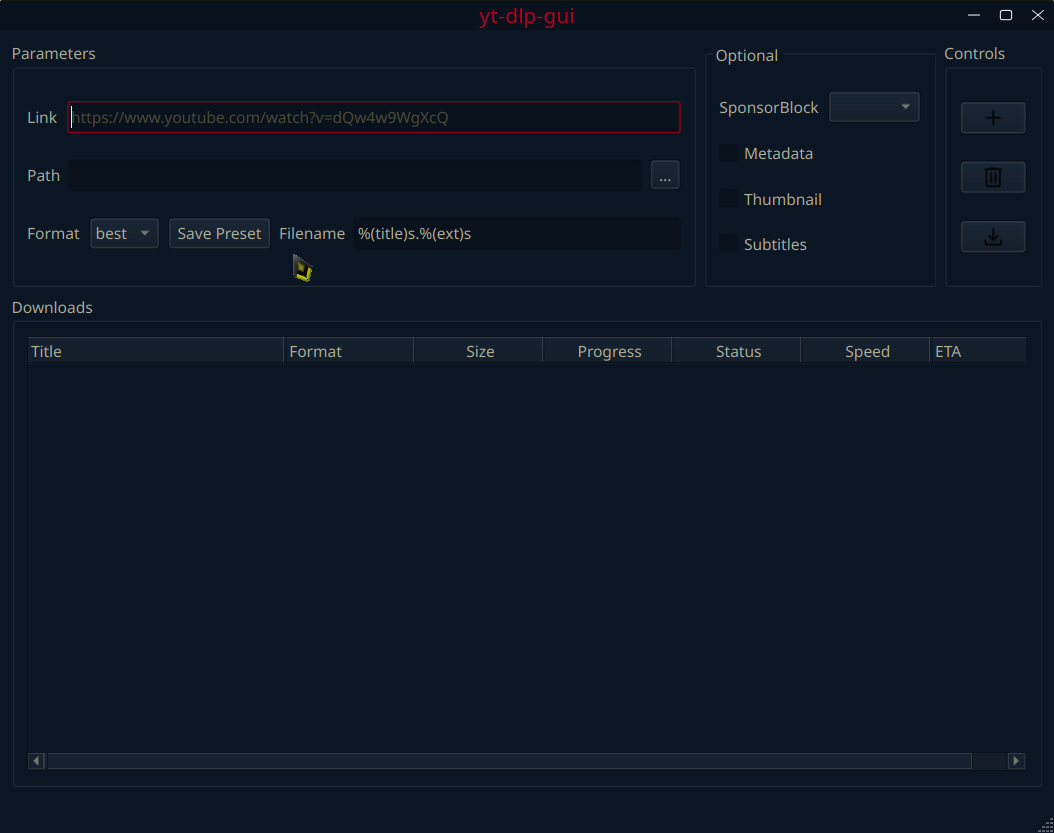
Task: Click the Filename template field
Action: [x=516, y=233]
